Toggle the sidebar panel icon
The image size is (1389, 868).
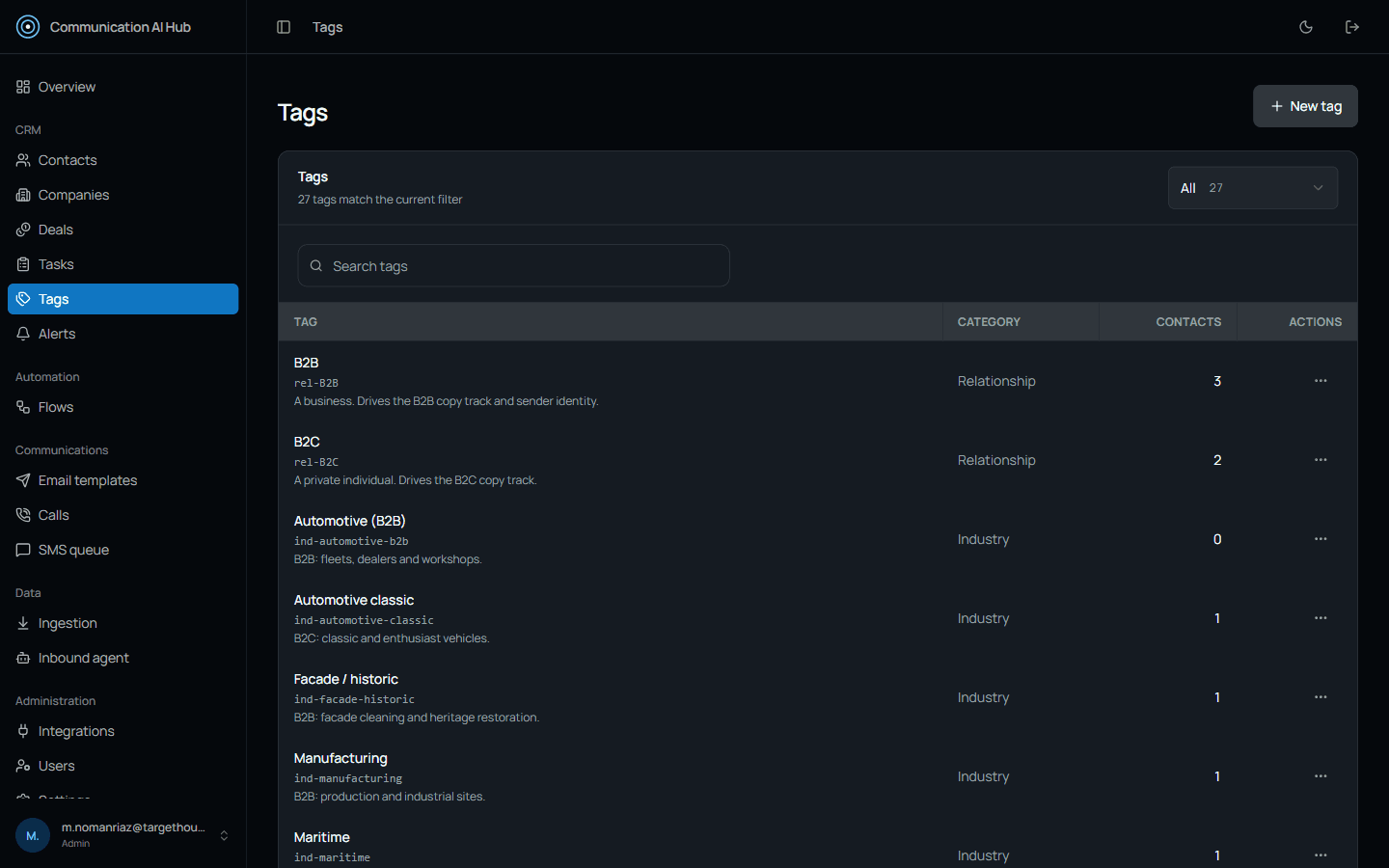click(284, 27)
